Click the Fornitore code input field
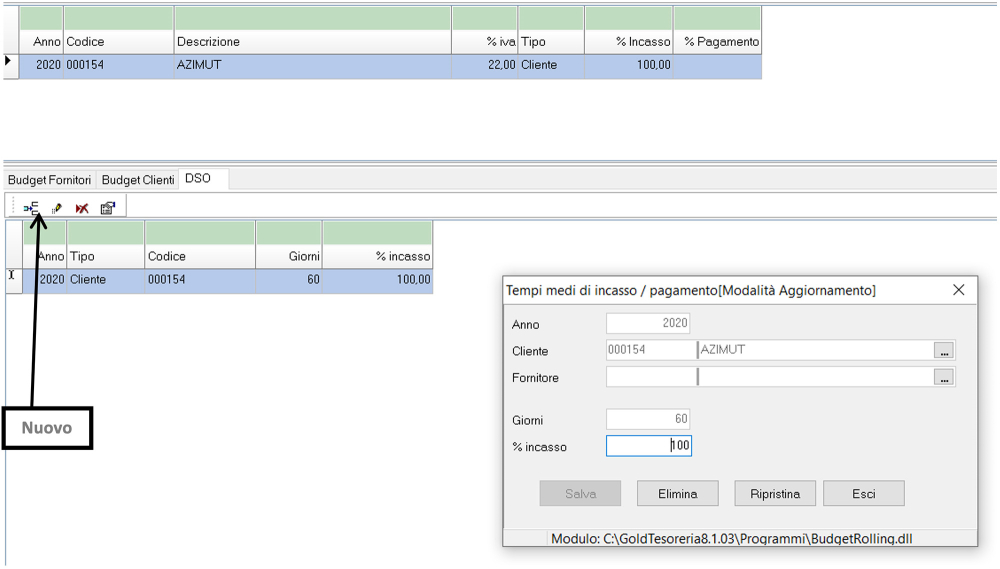 click(650, 378)
